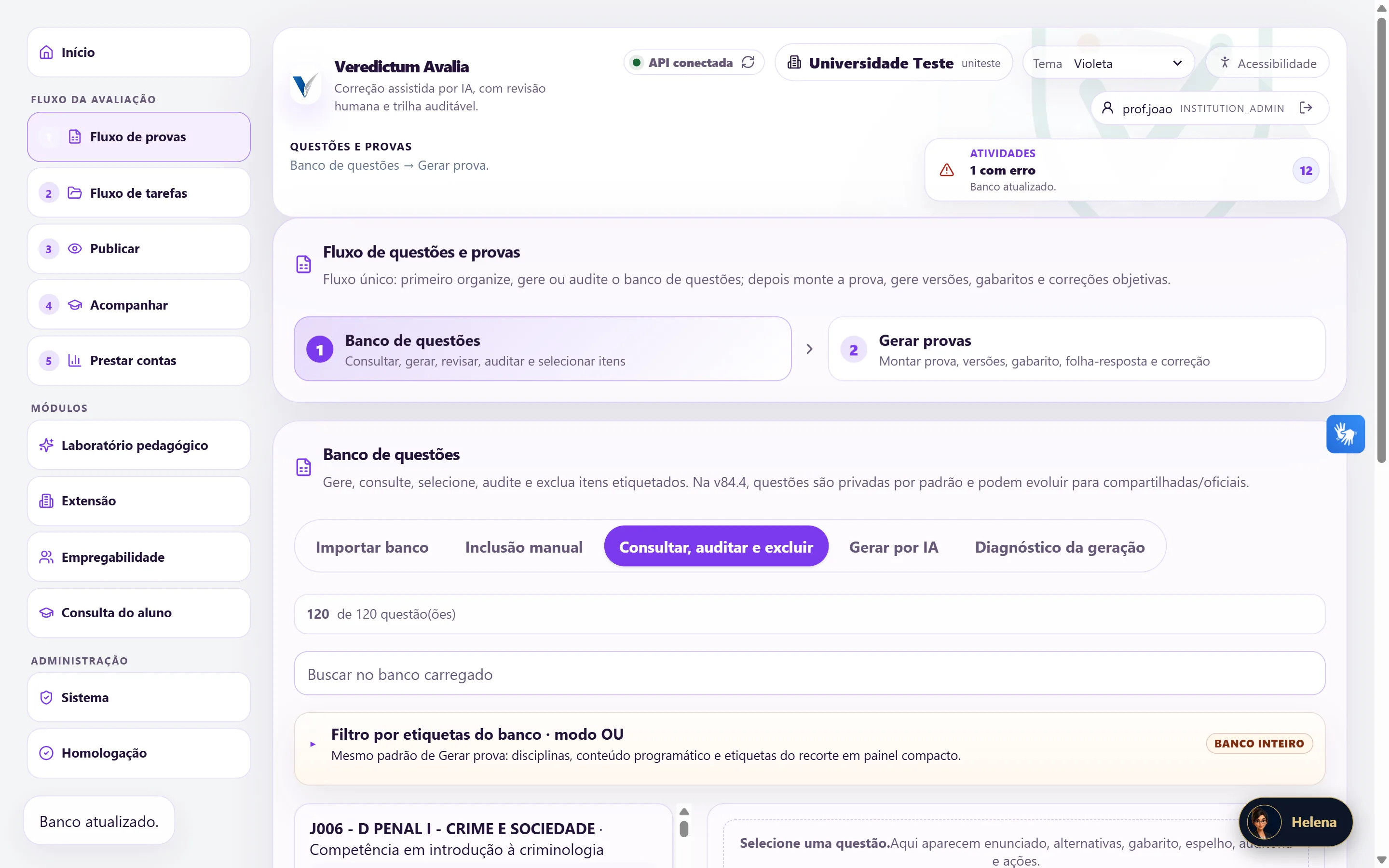This screenshot has height=868, width=1389.
Task: Switch to Importar banco tab
Action: click(x=372, y=546)
